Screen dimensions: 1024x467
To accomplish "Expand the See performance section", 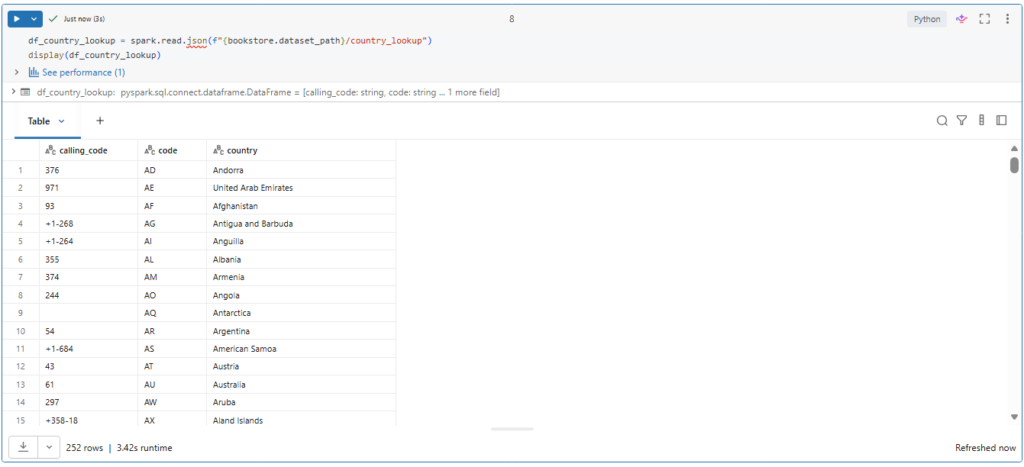I will (x=17, y=72).
